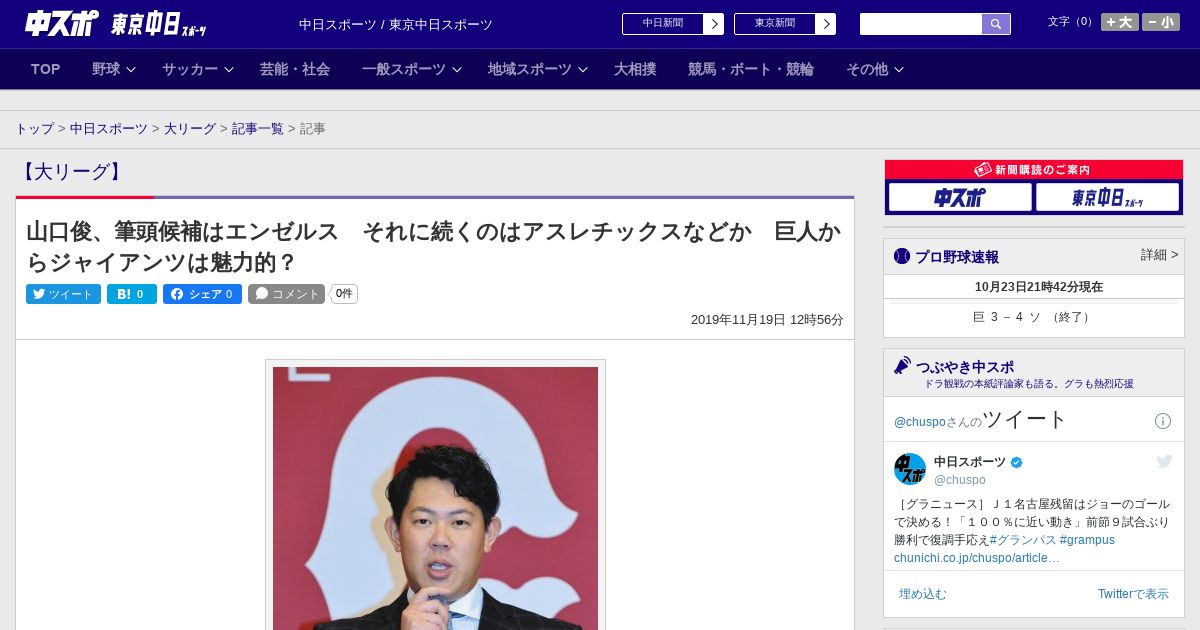The image size is (1200, 630).
Task: Click the verified badge beside 中日スポーツ
Action: coord(1017,463)
